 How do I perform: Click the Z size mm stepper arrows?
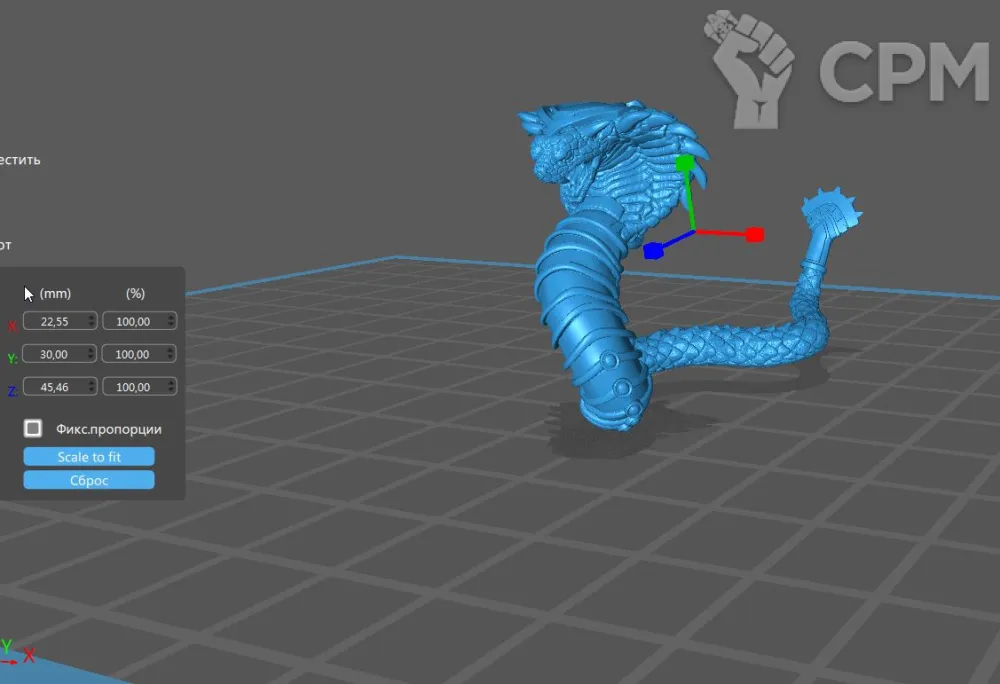(x=92, y=387)
